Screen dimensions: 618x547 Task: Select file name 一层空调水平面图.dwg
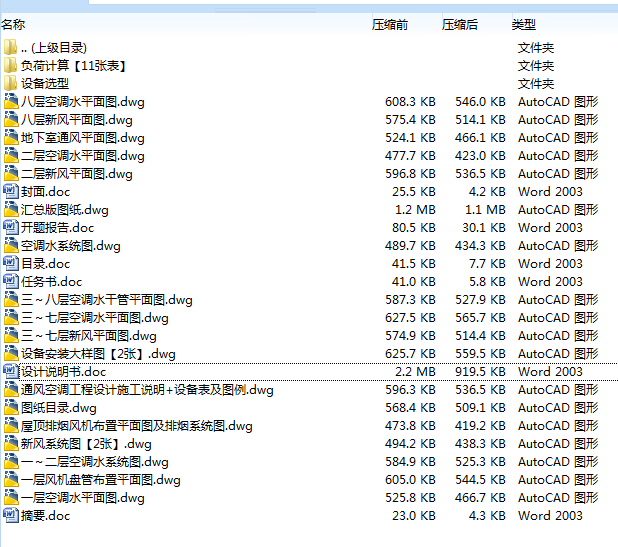(x=83, y=498)
